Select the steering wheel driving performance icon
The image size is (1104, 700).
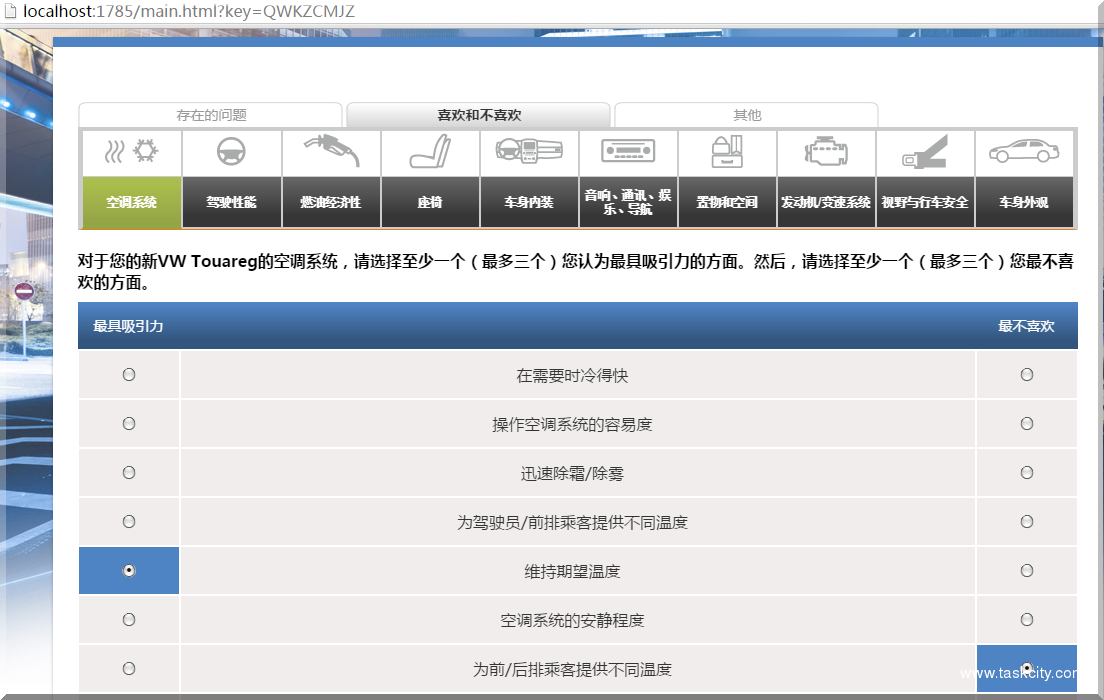231,153
